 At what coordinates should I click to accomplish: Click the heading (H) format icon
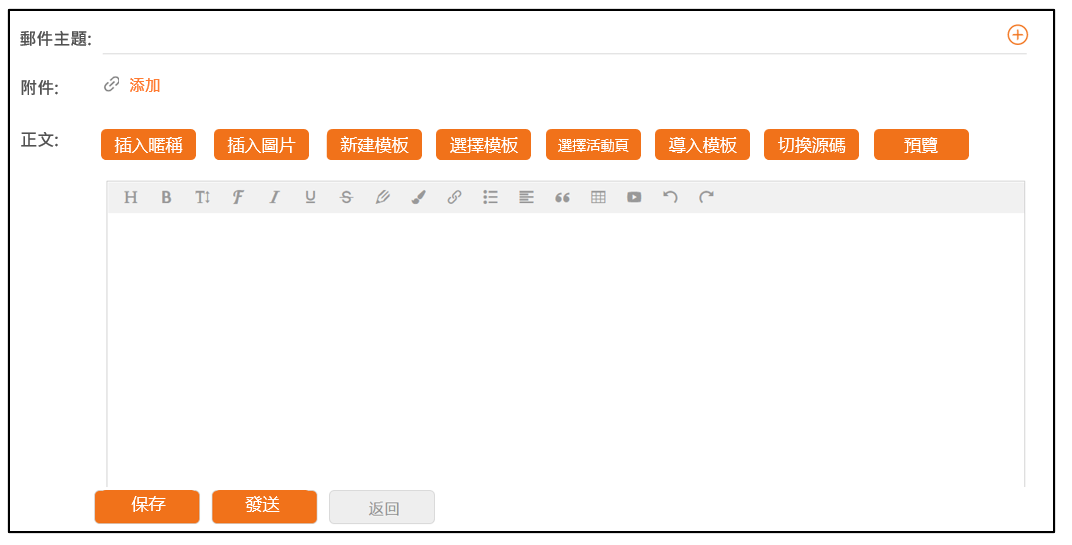pos(130,197)
